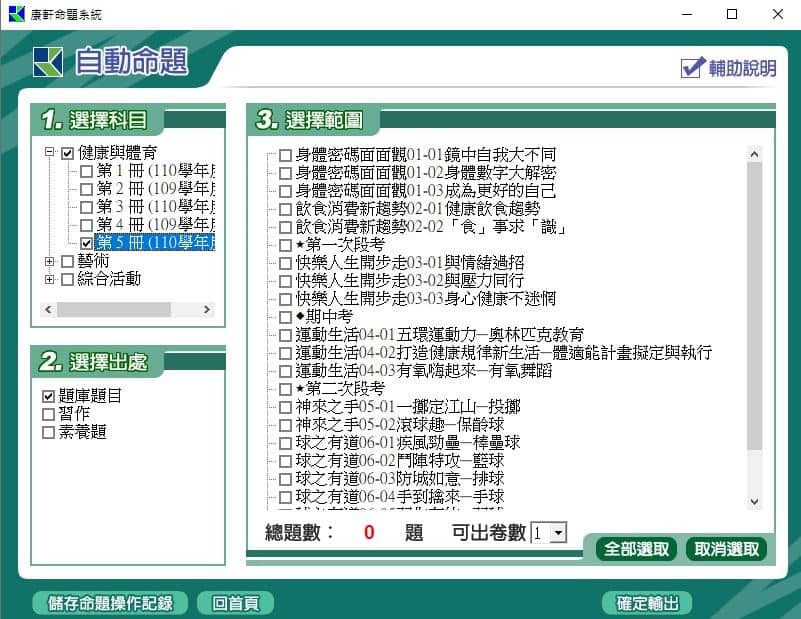This screenshot has width=801, height=619.
Task: Click 運動生活04-03有氧嗨起來 row text
Action: (423, 371)
